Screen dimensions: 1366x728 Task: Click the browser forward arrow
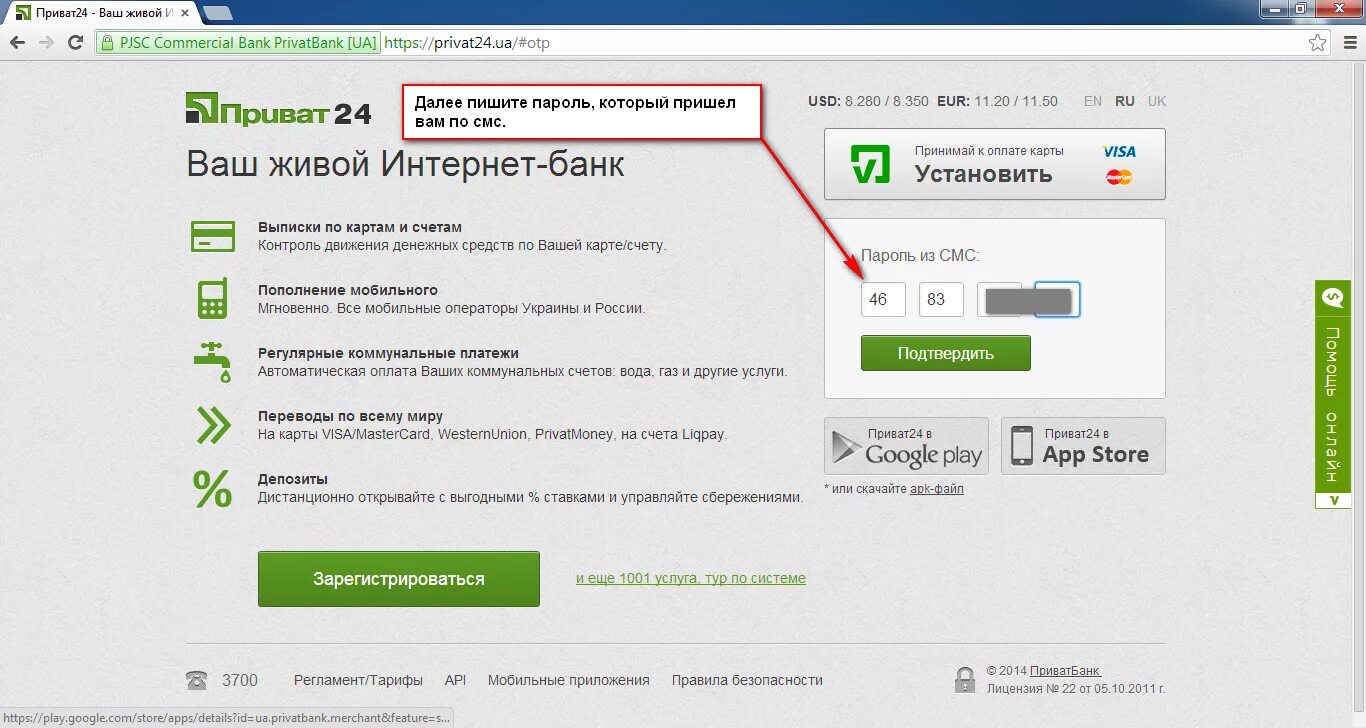[46, 43]
